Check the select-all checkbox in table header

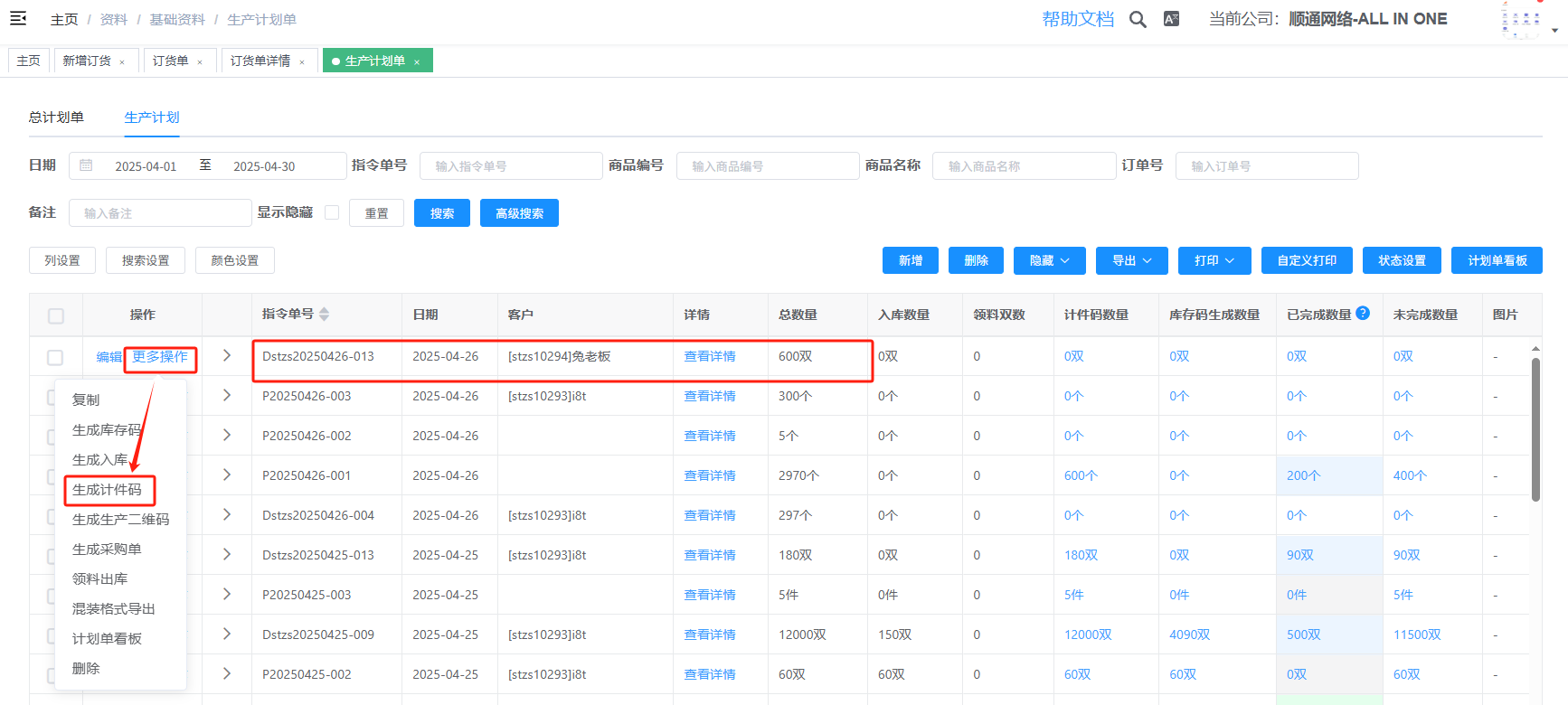(x=56, y=315)
